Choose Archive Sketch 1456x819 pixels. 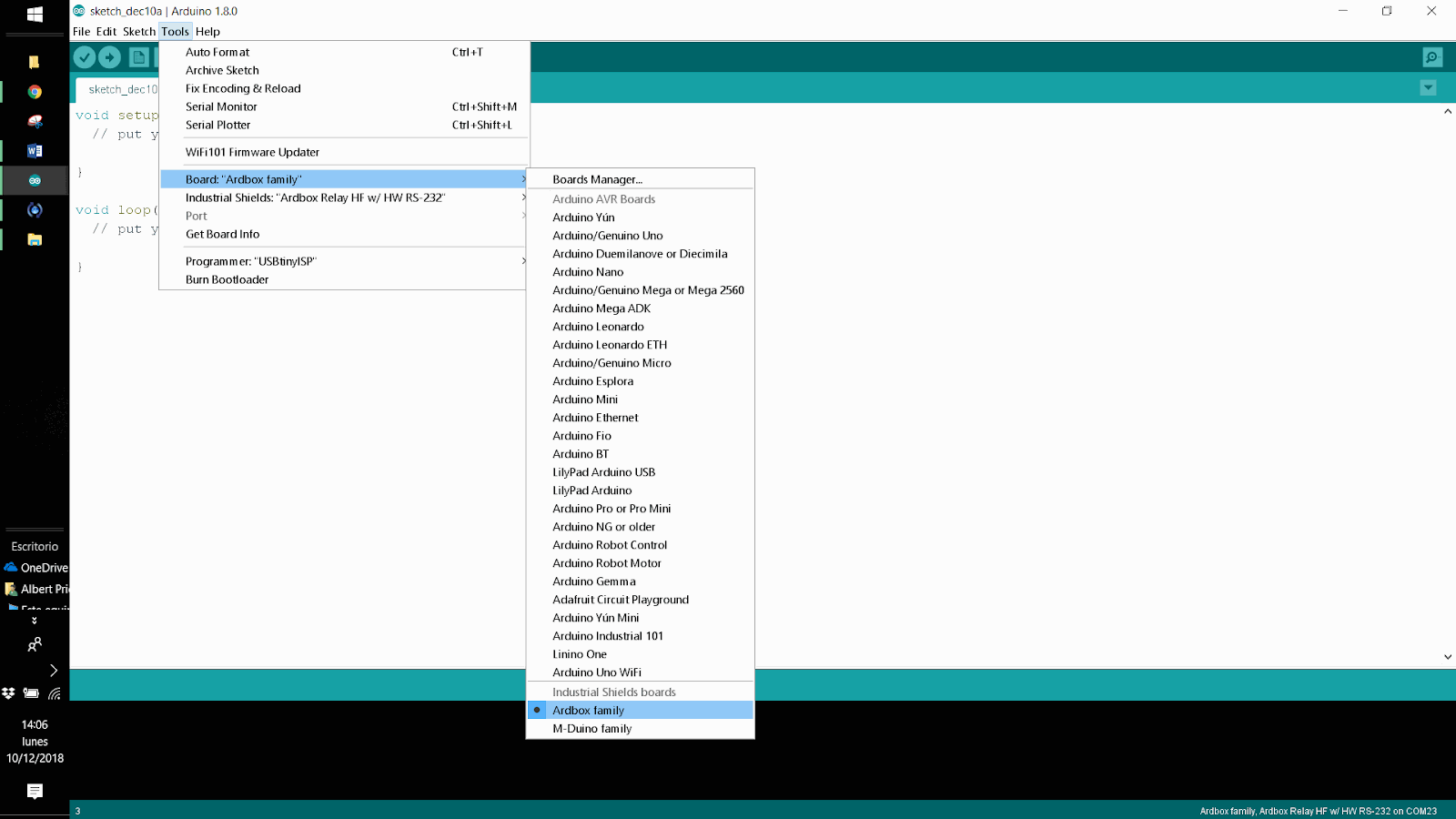pyautogui.click(x=344, y=70)
